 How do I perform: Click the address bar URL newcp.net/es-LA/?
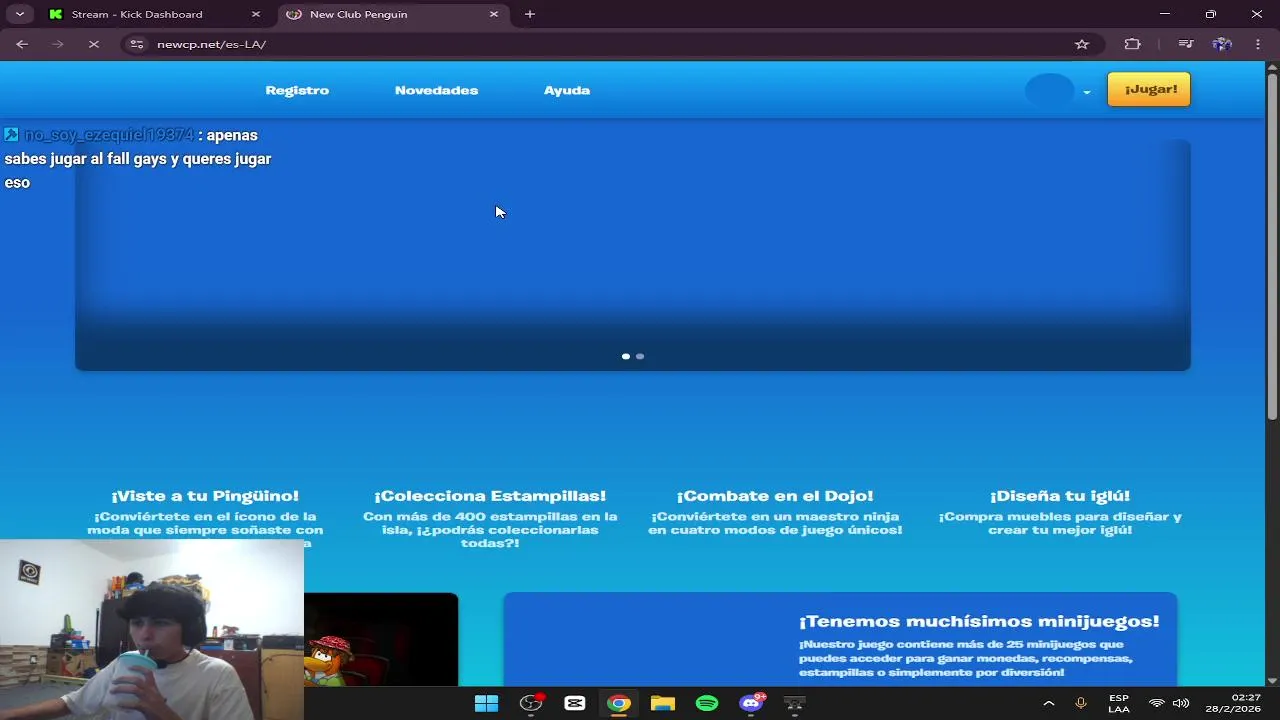211,44
